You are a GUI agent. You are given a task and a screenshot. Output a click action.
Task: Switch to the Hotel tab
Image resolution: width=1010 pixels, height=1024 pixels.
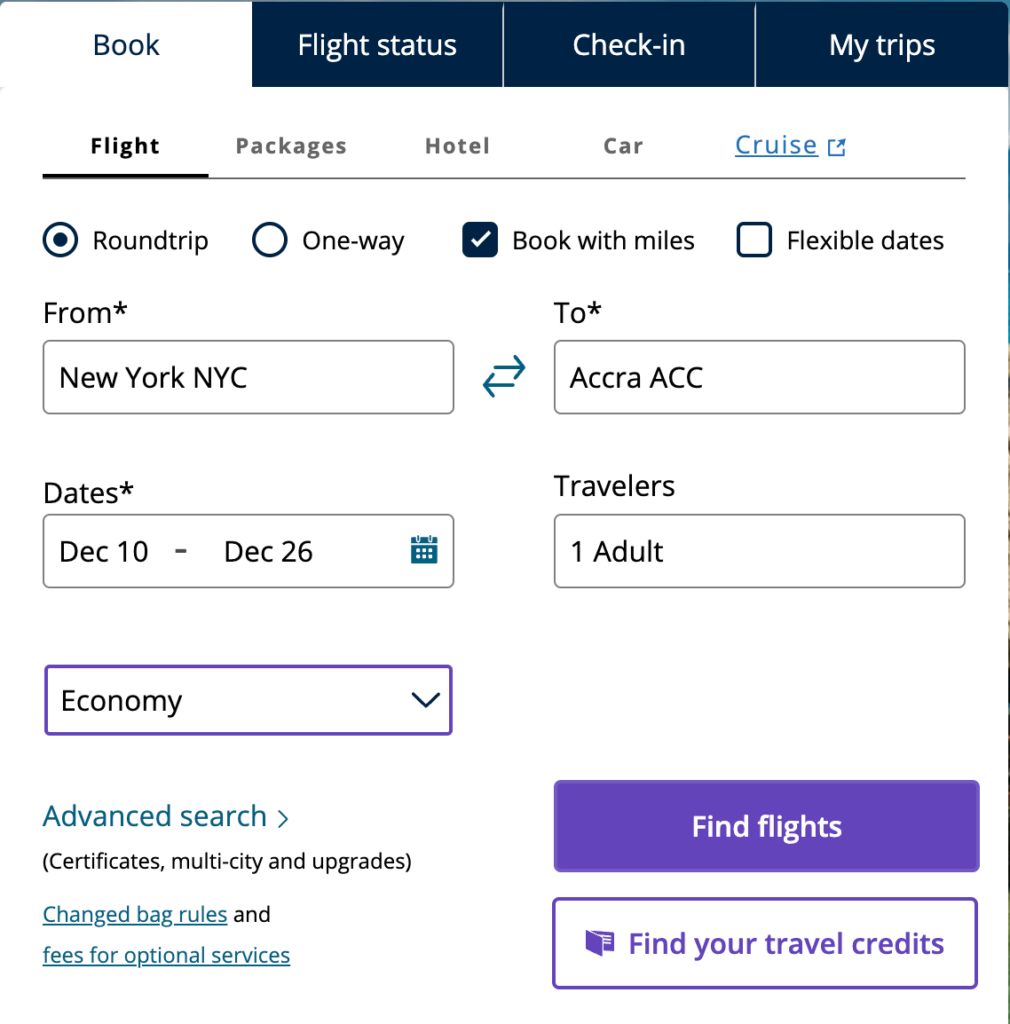pos(457,145)
